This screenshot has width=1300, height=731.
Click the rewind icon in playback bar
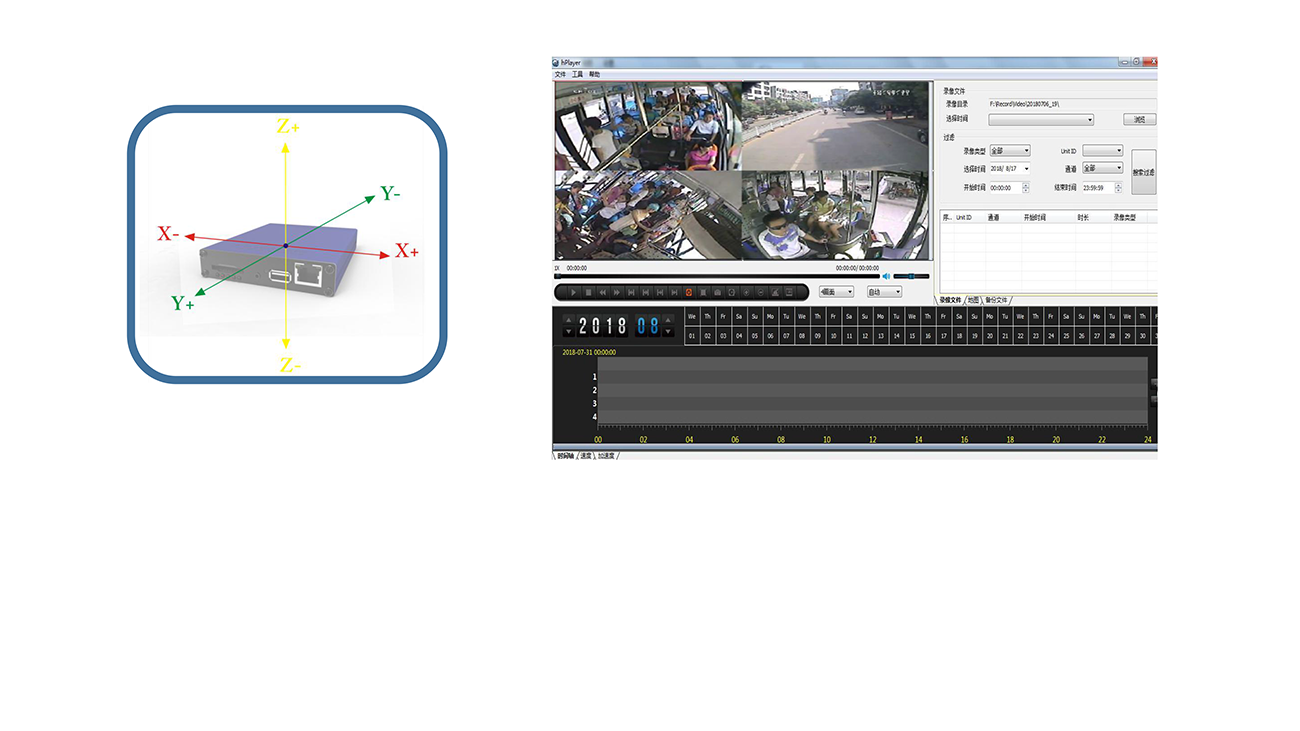[x=602, y=292]
